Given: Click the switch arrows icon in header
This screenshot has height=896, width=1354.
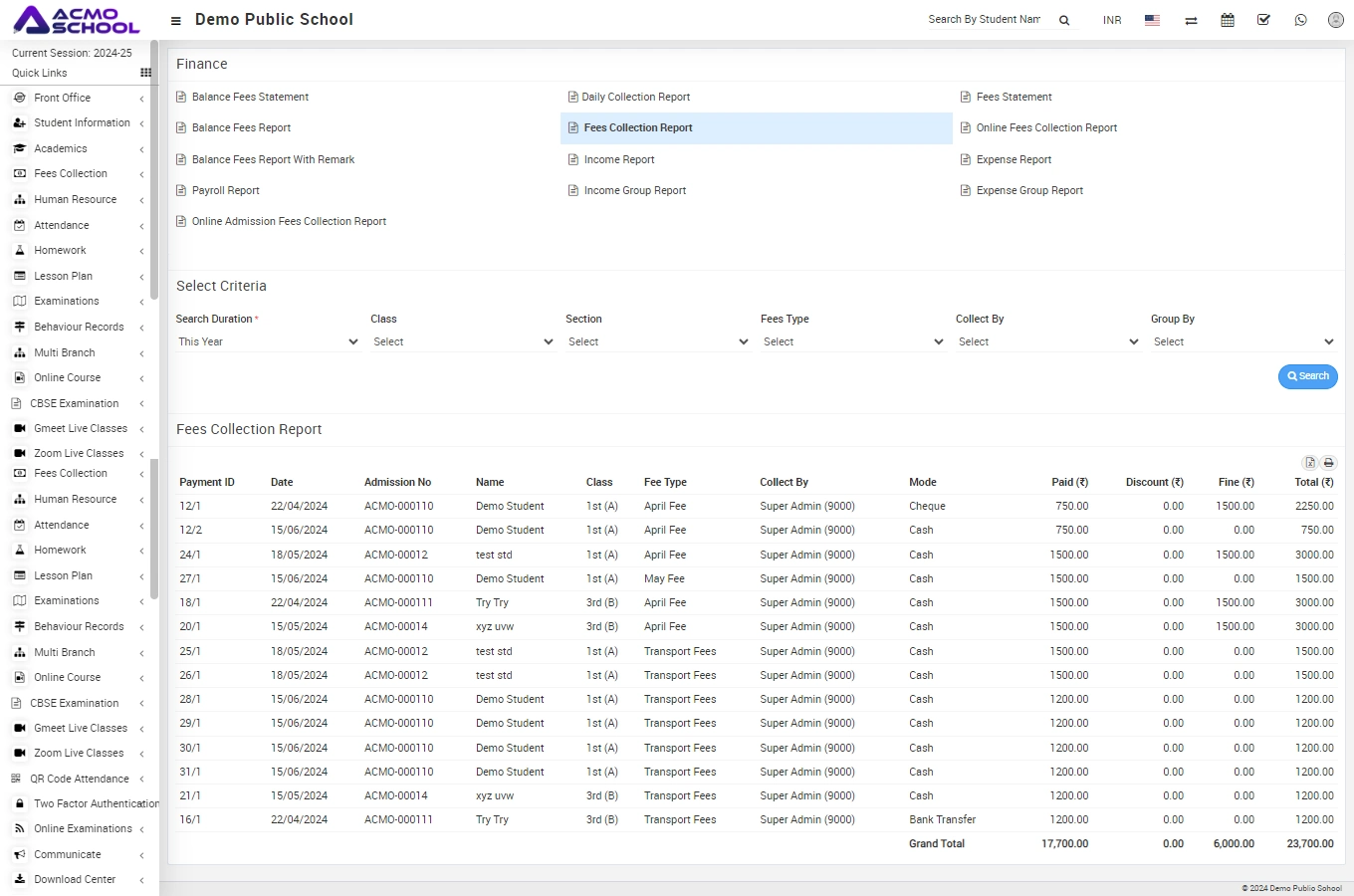Looking at the screenshot, I should pyautogui.click(x=1191, y=20).
